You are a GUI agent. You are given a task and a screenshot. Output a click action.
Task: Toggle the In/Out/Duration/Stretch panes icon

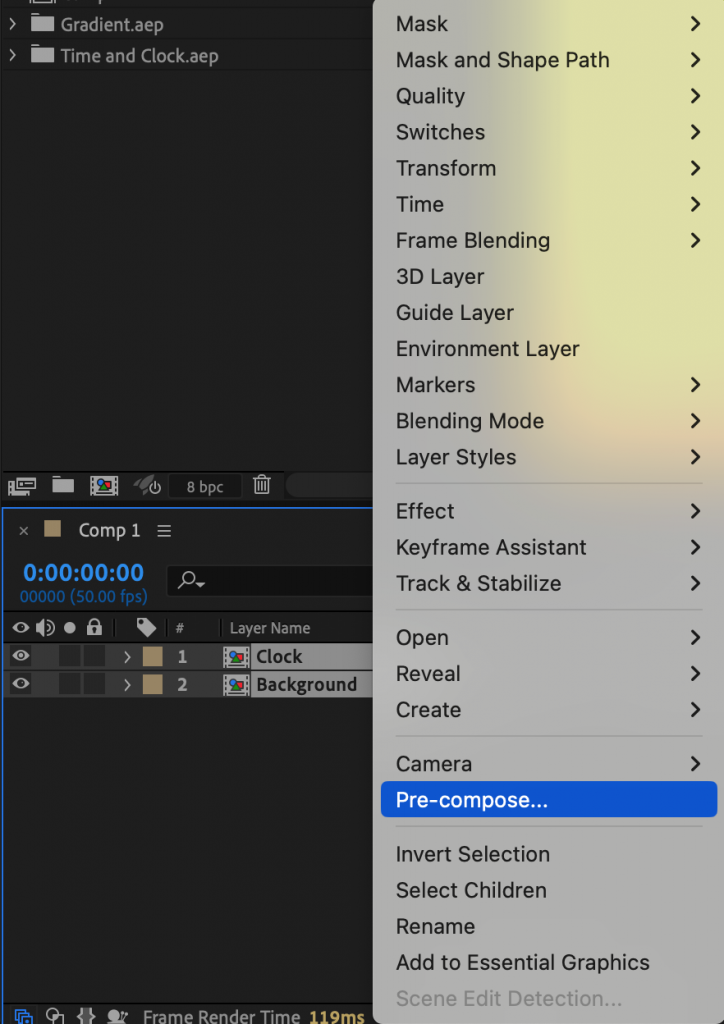(86, 1015)
